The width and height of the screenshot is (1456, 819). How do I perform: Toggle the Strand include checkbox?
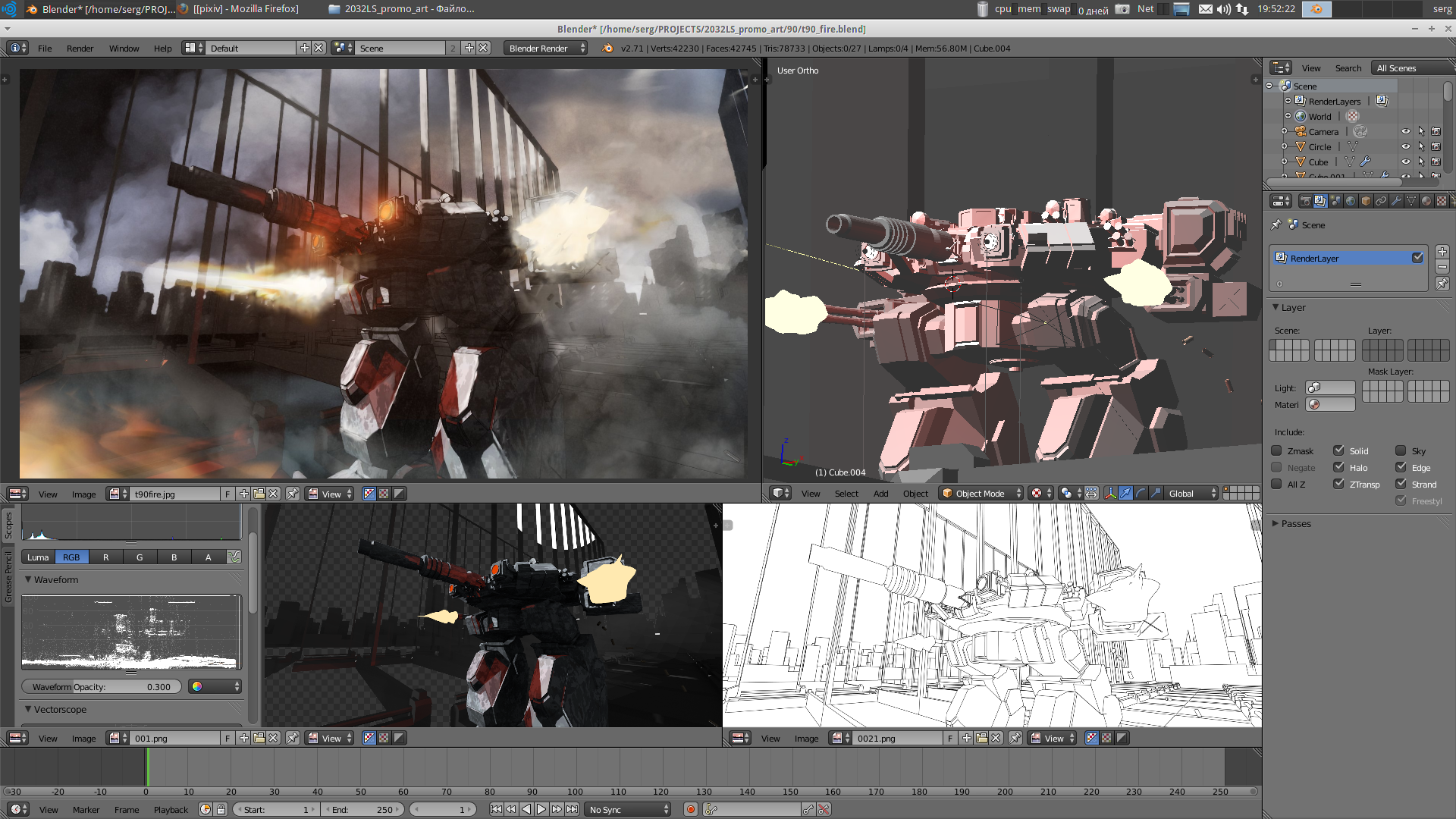(x=1401, y=484)
